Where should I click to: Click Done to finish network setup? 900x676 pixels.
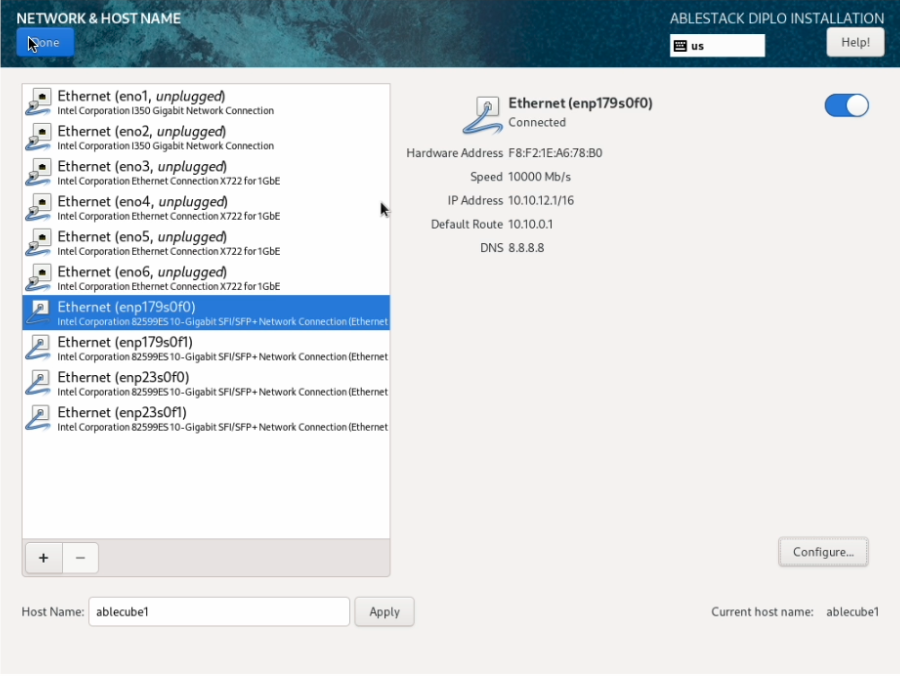tap(45, 42)
